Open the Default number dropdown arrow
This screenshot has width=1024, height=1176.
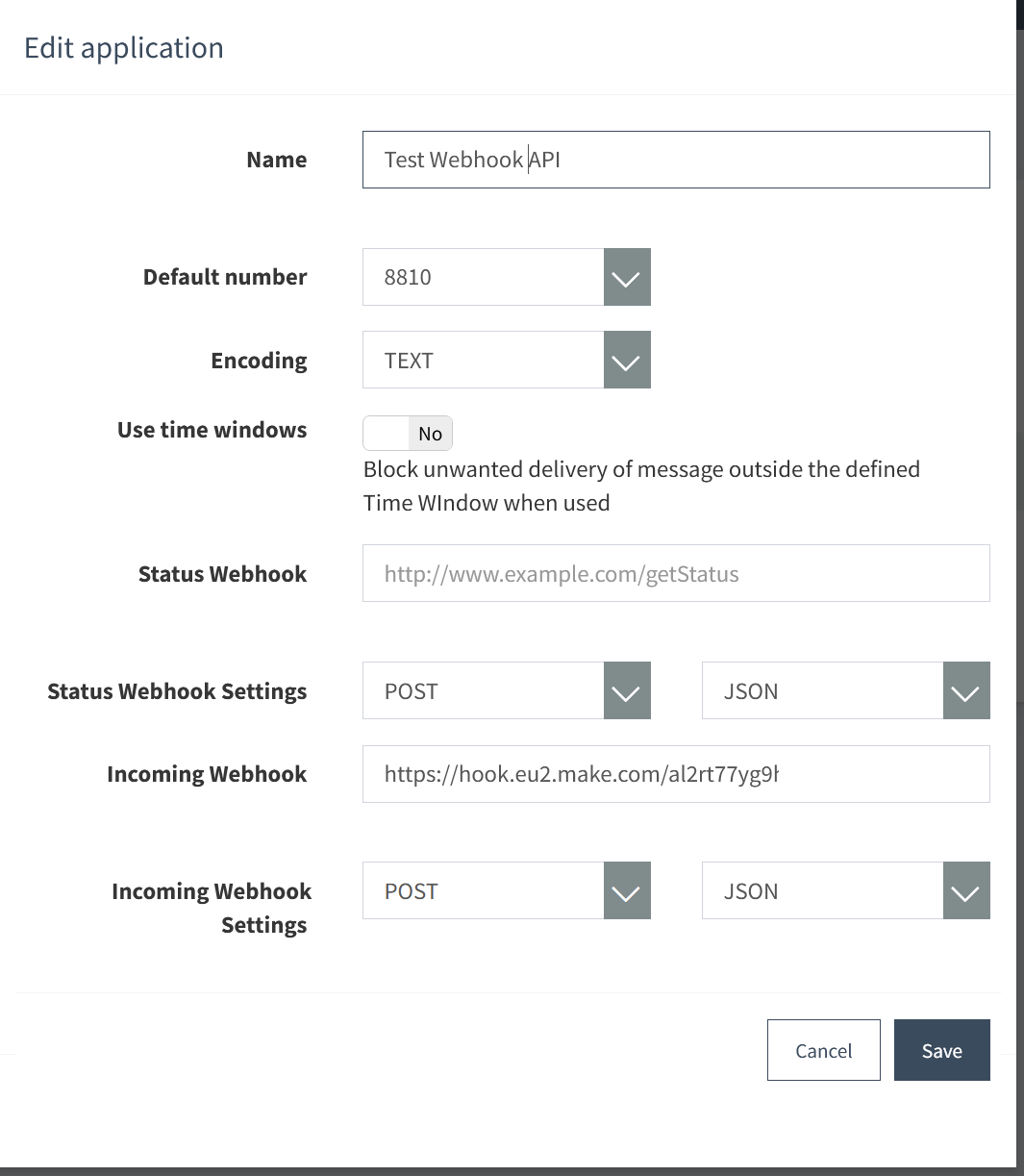[x=627, y=277]
